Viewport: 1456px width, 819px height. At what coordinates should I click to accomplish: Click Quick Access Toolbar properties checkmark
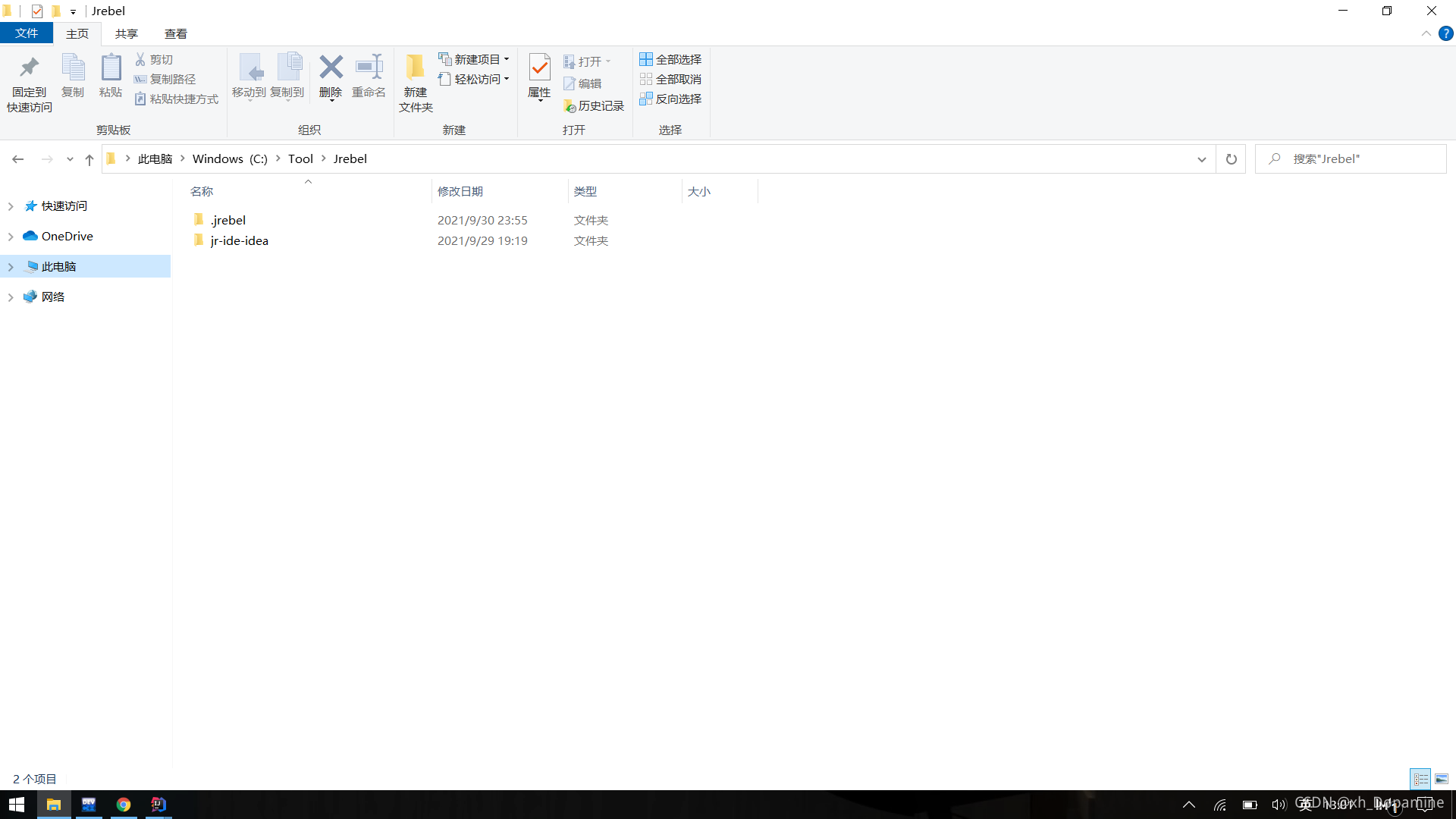37,11
